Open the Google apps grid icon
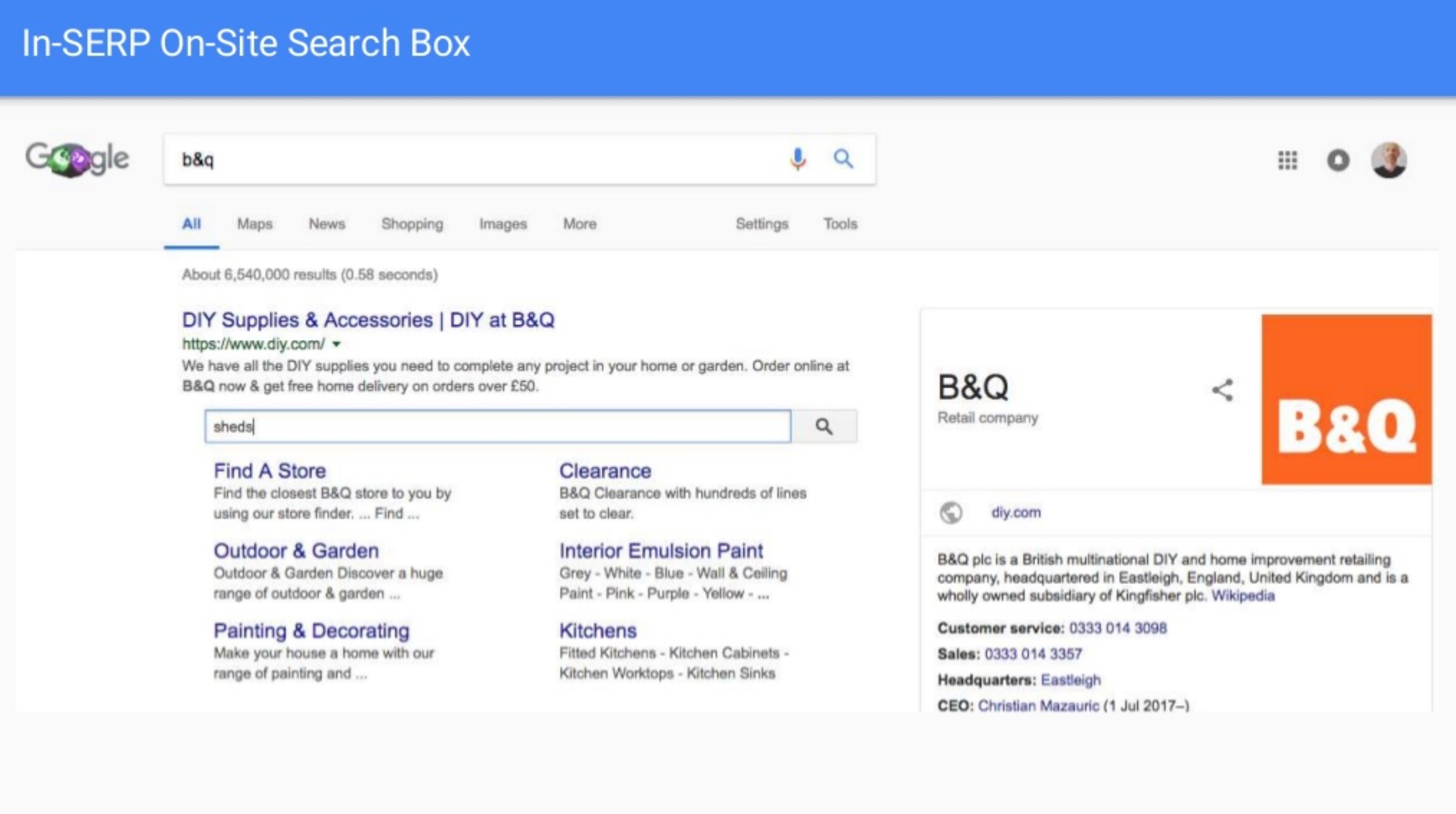Screen dimensions: 1456x814 click(x=1287, y=160)
